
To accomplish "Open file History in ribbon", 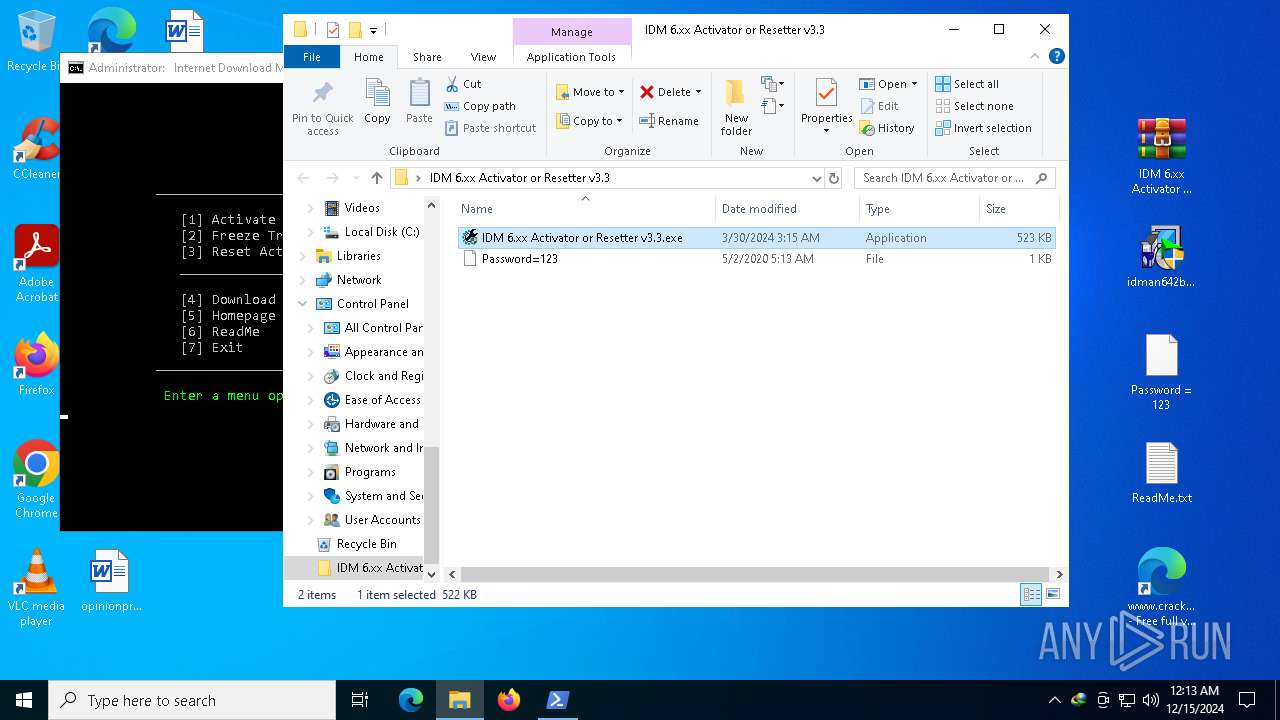I will (887, 128).
